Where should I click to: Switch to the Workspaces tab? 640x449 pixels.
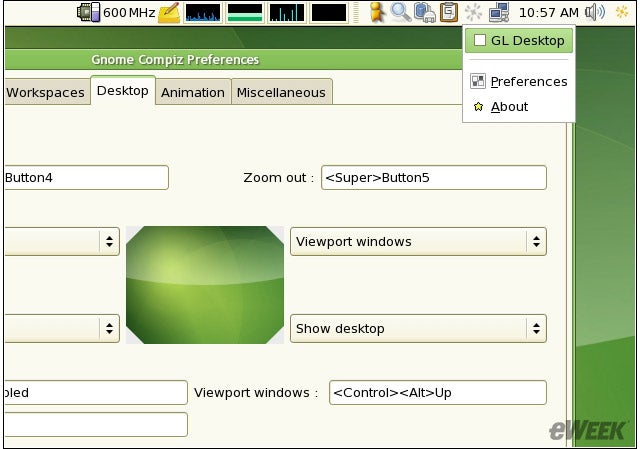[x=47, y=92]
